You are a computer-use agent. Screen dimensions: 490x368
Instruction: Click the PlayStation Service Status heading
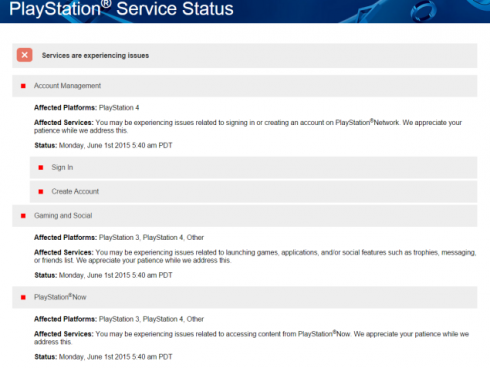click(121, 8)
